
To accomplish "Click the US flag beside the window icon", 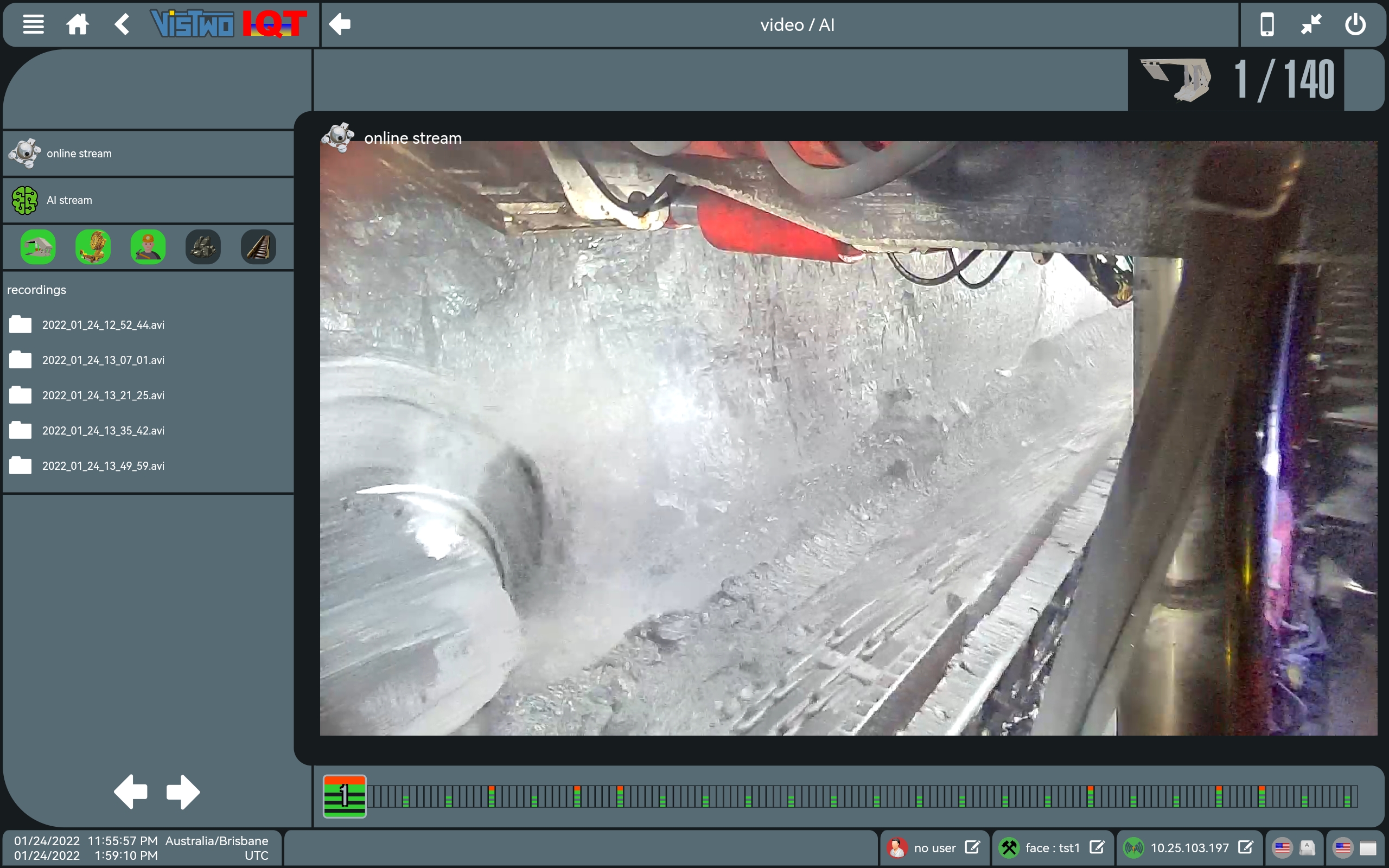I will point(1343,848).
